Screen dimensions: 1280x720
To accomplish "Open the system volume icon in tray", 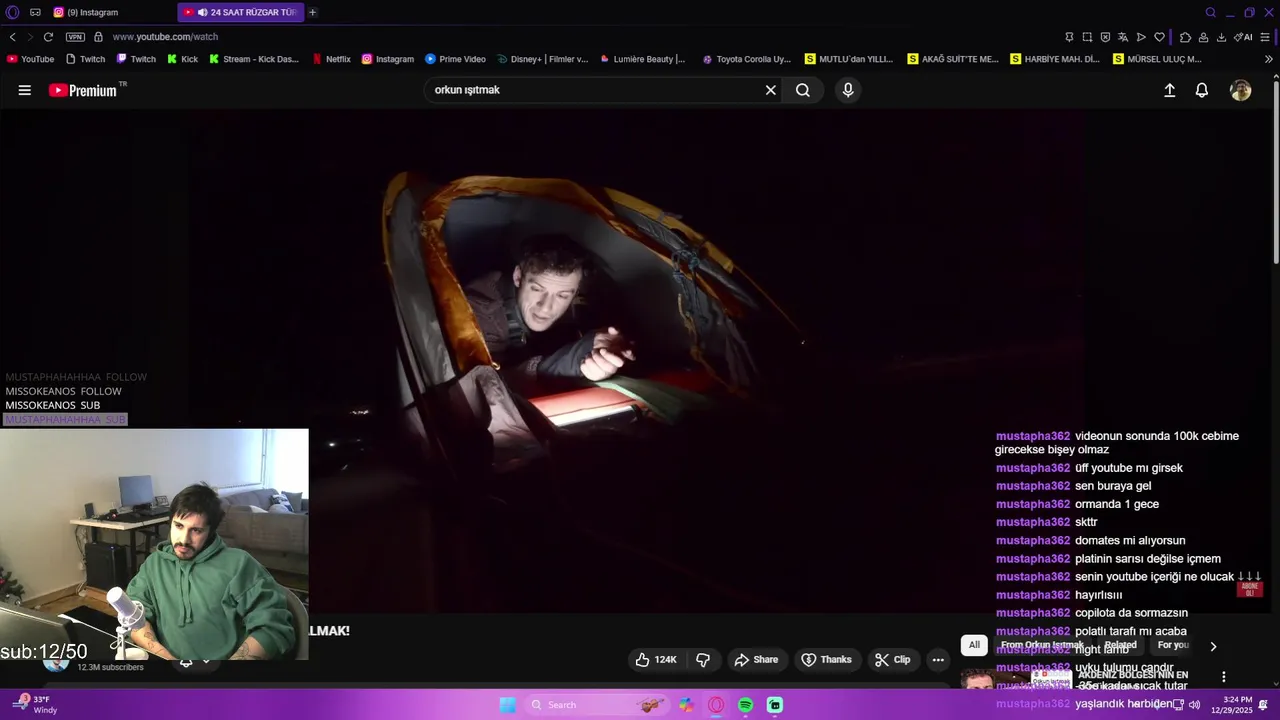I will (x=1194, y=705).
